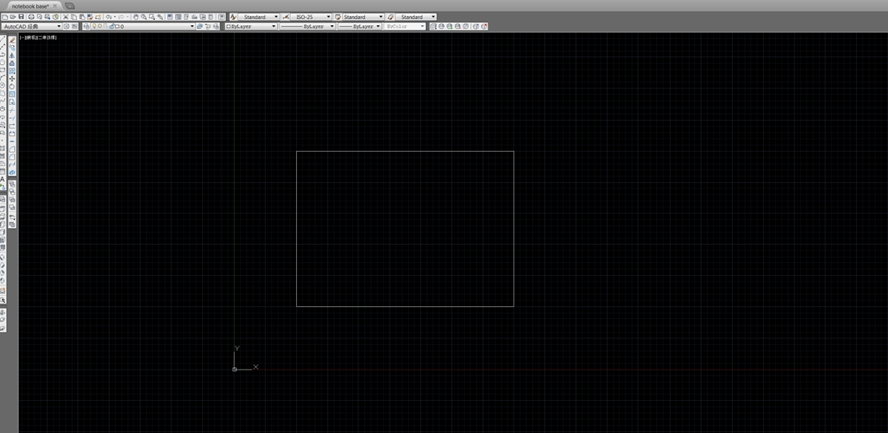Screen dimensions: 888x433
Task: Open the Properties palette icon
Action: coord(170,17)
